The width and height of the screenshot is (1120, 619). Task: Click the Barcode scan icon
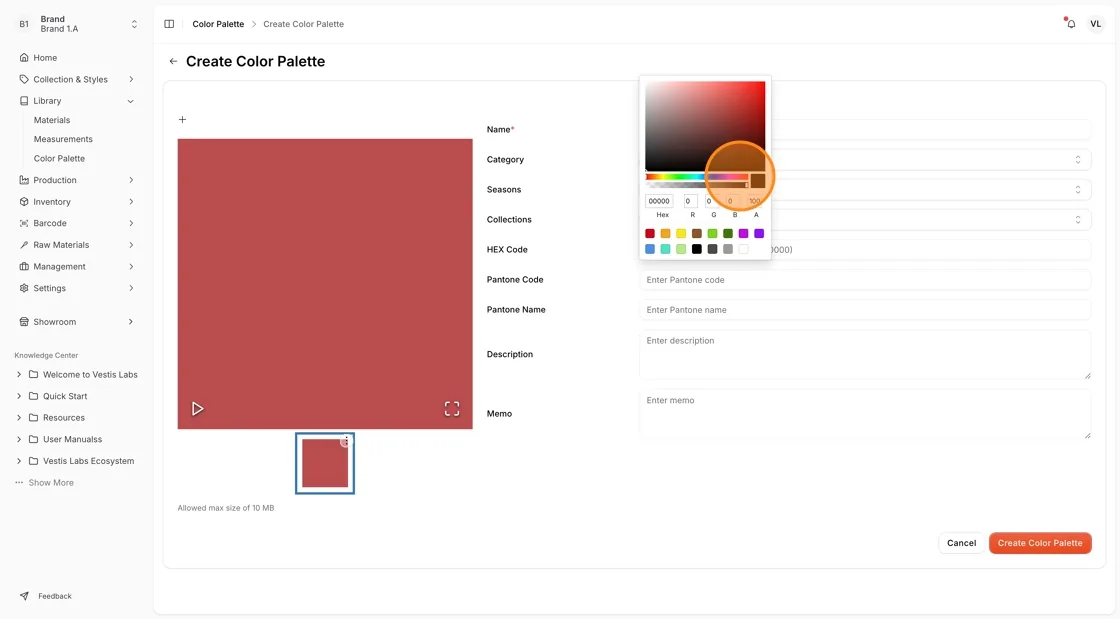pos(24,223)
